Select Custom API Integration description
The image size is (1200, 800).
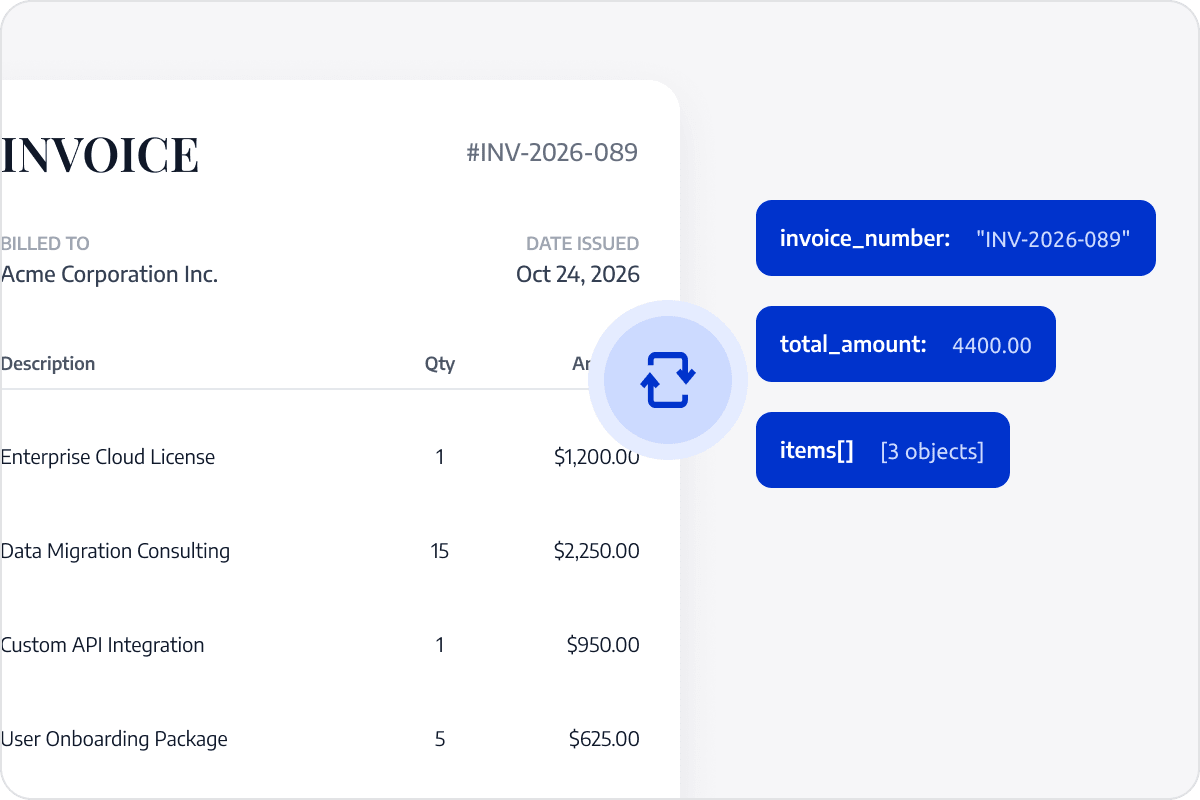[102, 645]
